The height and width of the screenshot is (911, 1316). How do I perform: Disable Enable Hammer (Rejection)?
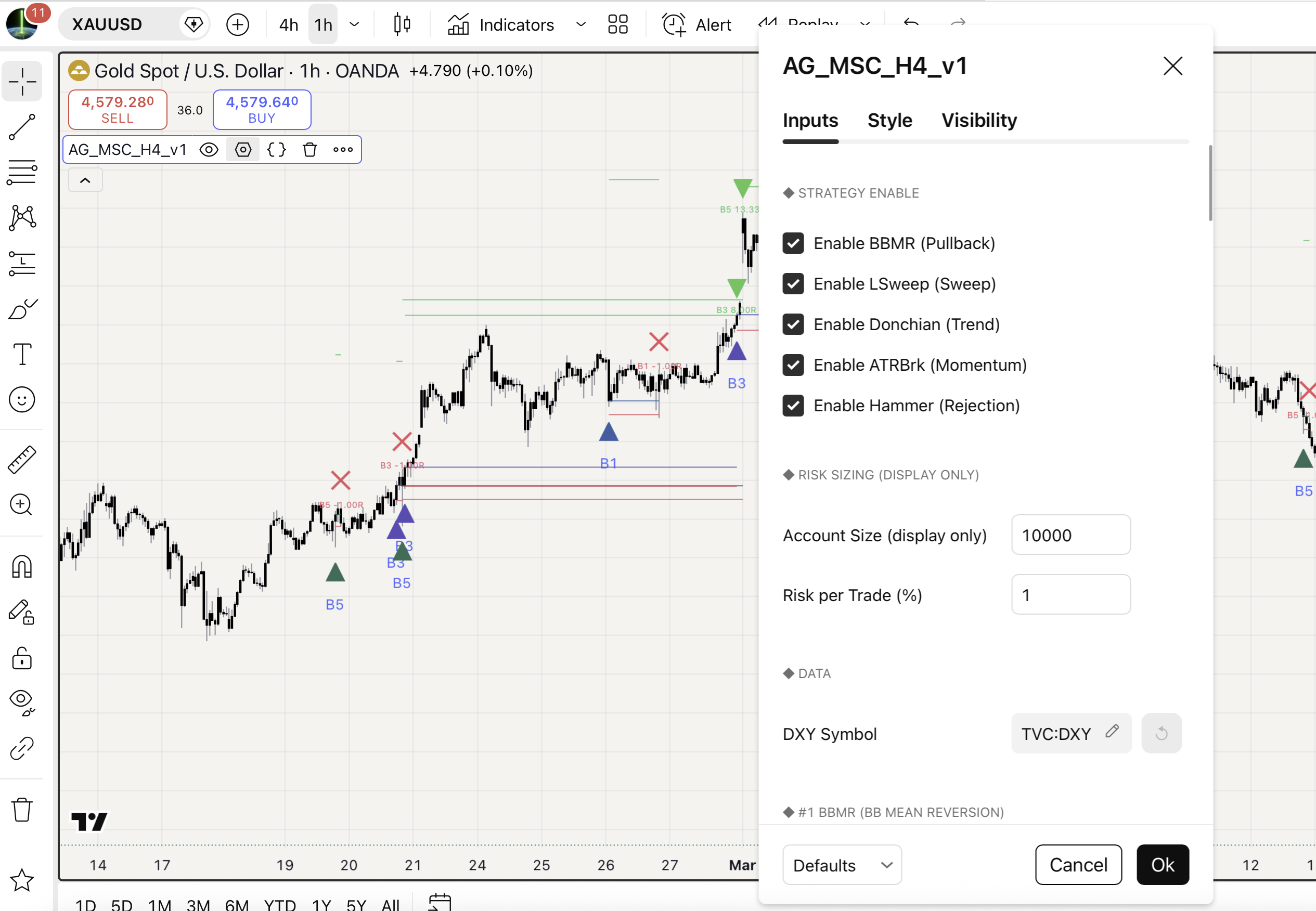pos(793,405)
